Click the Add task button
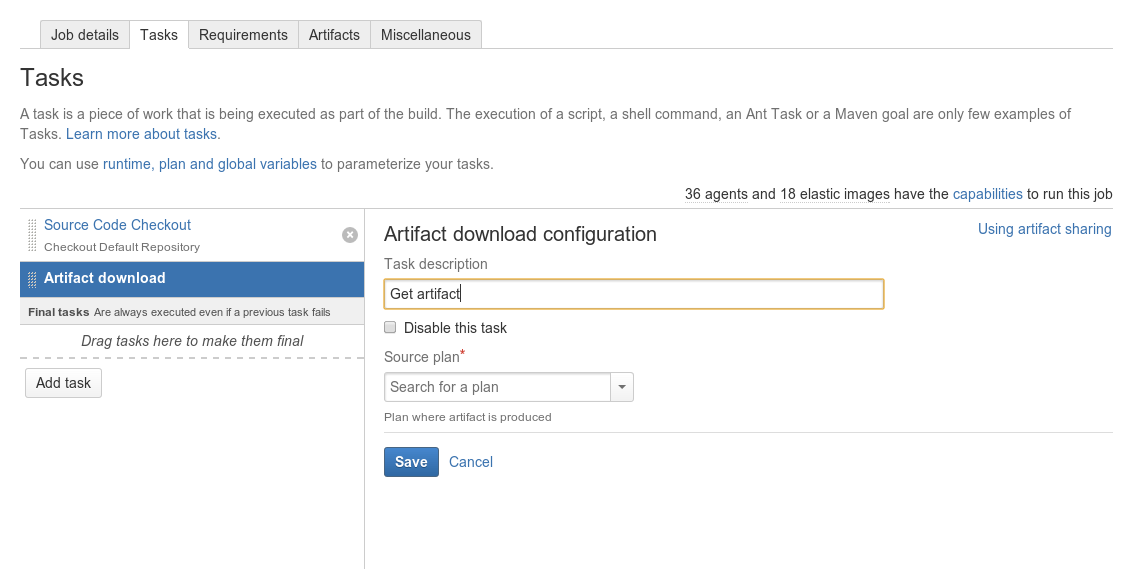The image size is (1131, 574). [63, 383]
